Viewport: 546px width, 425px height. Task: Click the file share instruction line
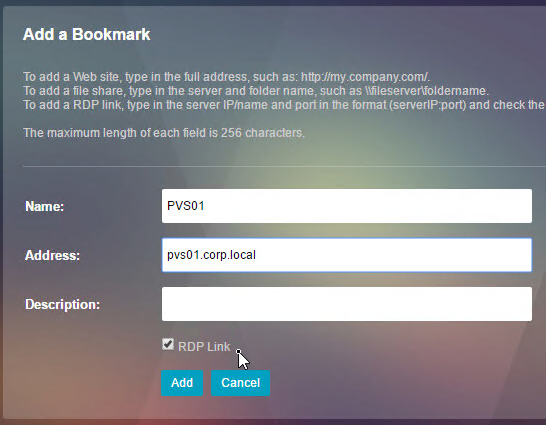256,91
